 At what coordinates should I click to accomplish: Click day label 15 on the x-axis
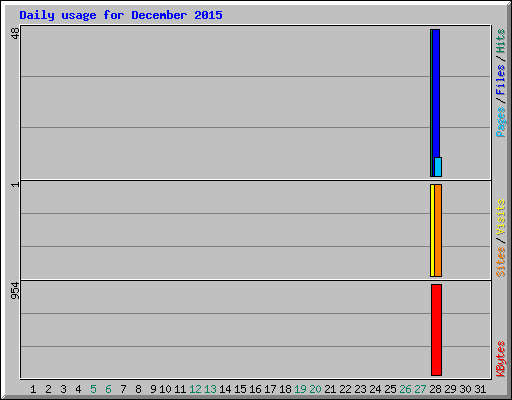click(240, 389)
